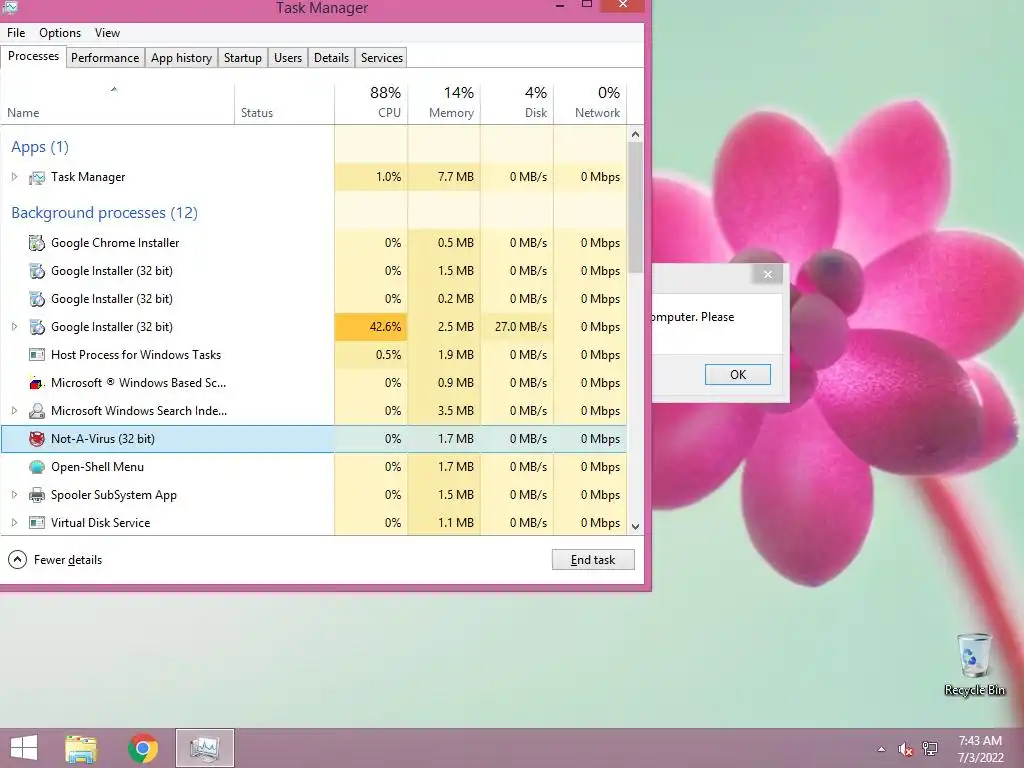This screenshot has width=1024, height=768.
Task: Launch Google Chrome from the taskbar
Action: click(143, 748)
